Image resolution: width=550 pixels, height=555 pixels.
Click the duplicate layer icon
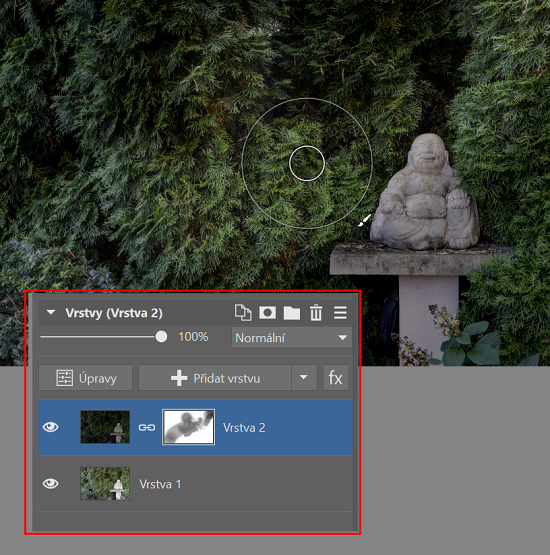(243, 313)
